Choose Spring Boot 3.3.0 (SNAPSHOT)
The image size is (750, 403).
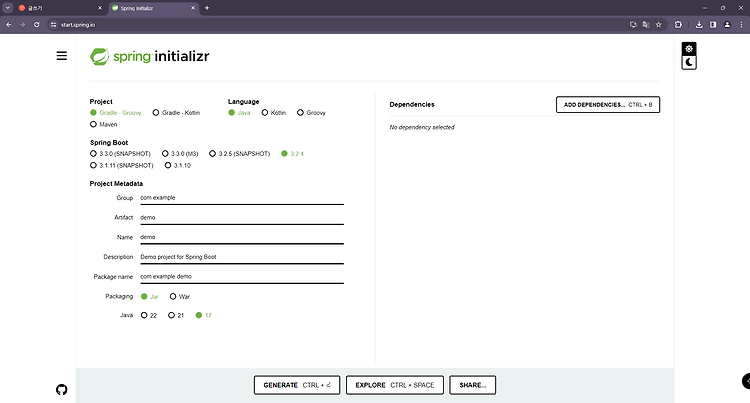[x=121, y=154]
